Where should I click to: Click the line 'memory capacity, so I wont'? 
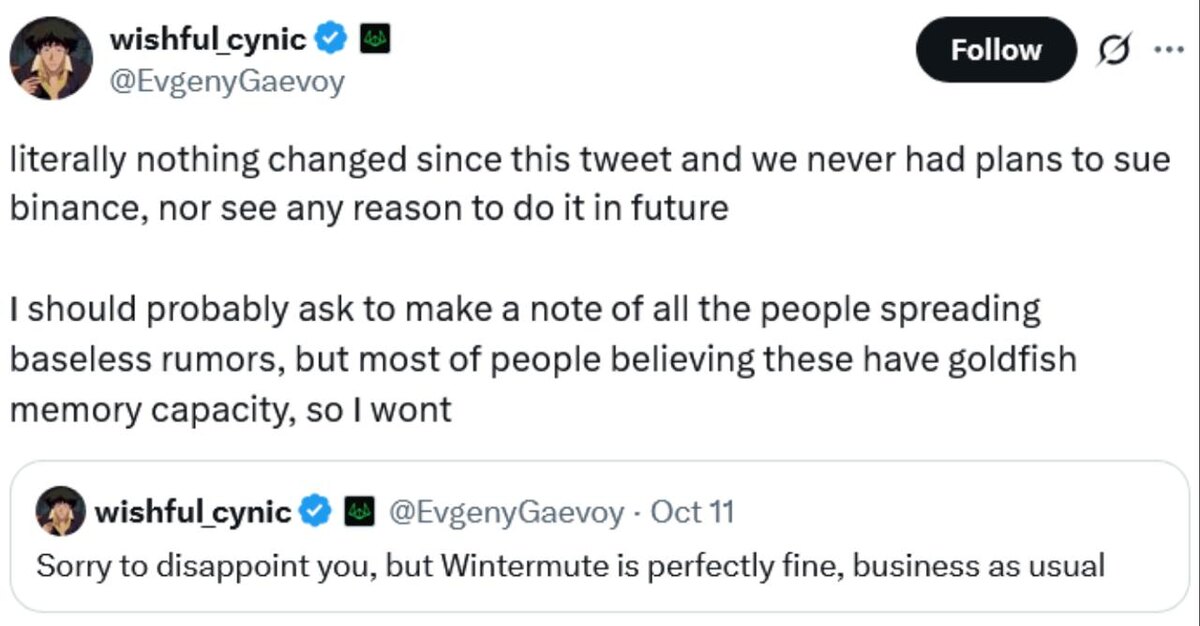(x=232, y=409)
